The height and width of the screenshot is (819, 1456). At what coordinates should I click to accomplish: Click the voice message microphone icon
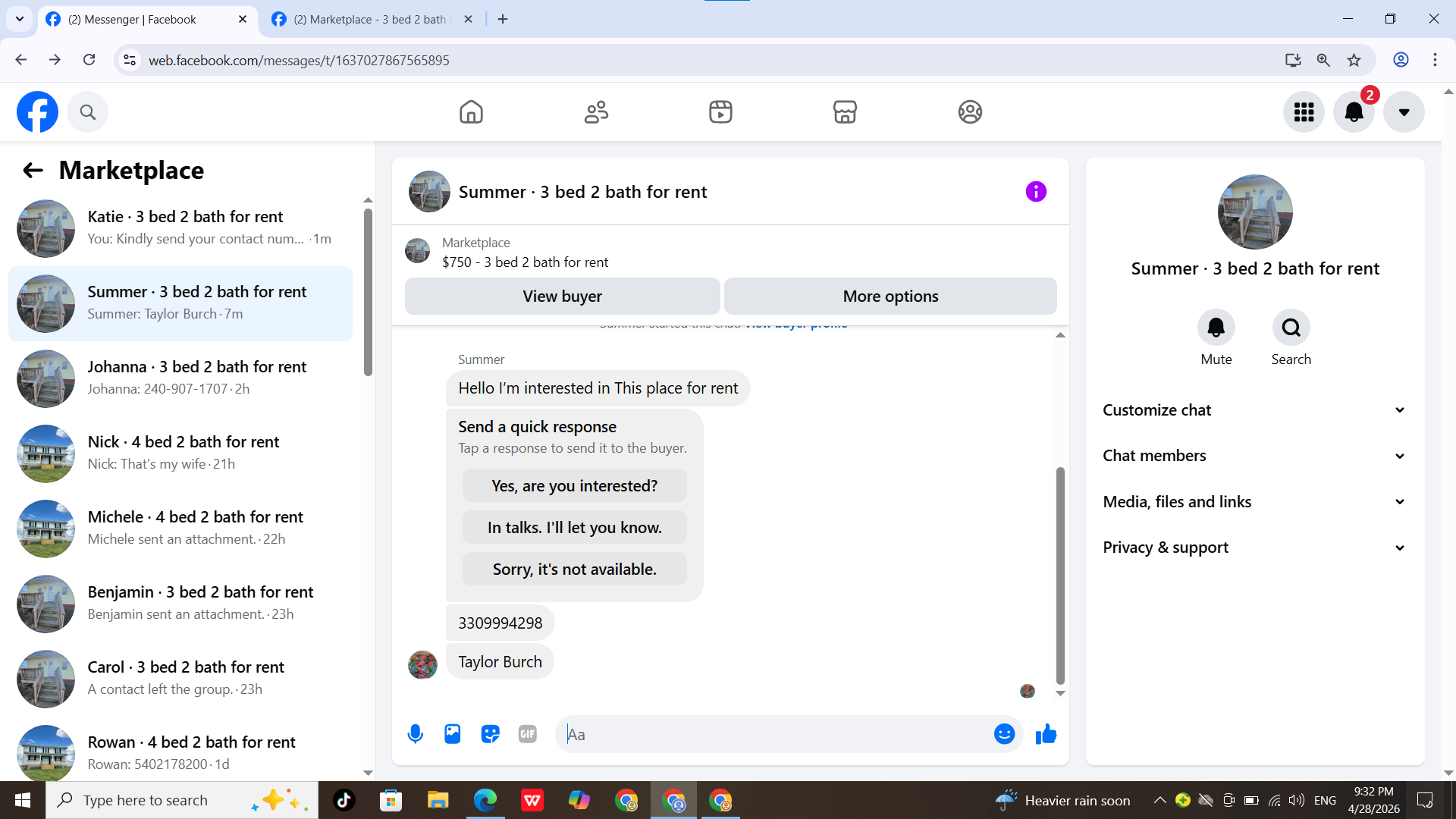415,734
